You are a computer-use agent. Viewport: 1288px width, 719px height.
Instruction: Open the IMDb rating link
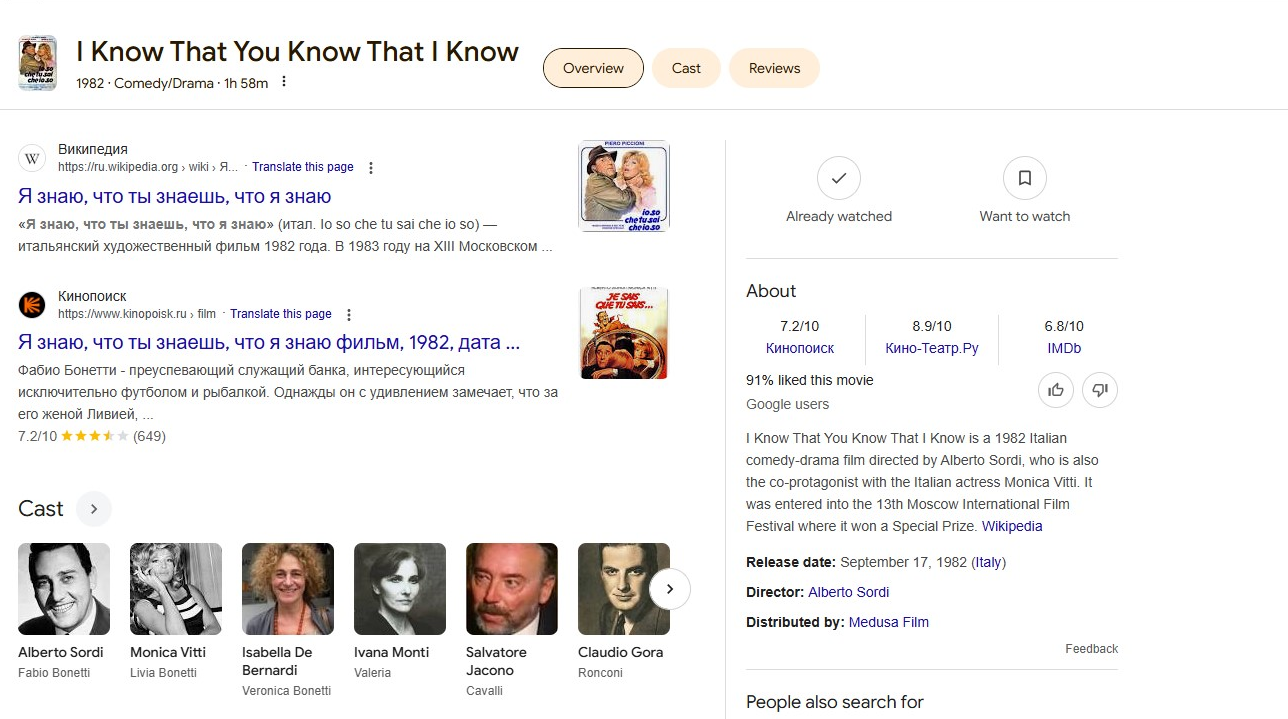(1063, 348)
